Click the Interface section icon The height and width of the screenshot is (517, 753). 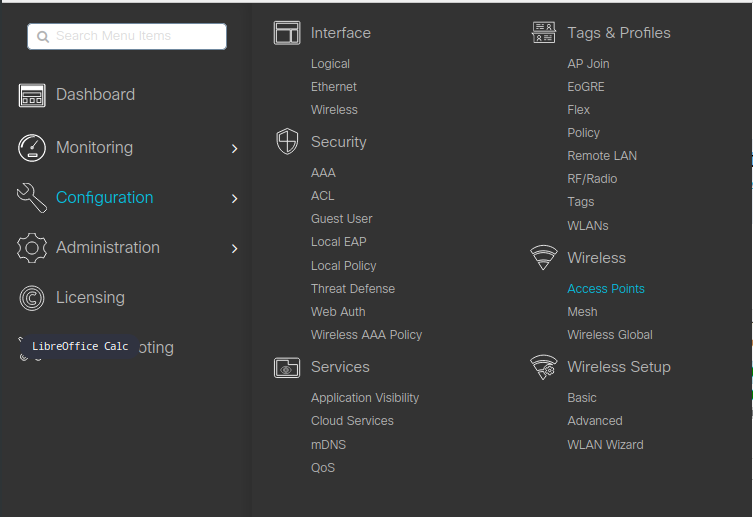click(287, 33)
